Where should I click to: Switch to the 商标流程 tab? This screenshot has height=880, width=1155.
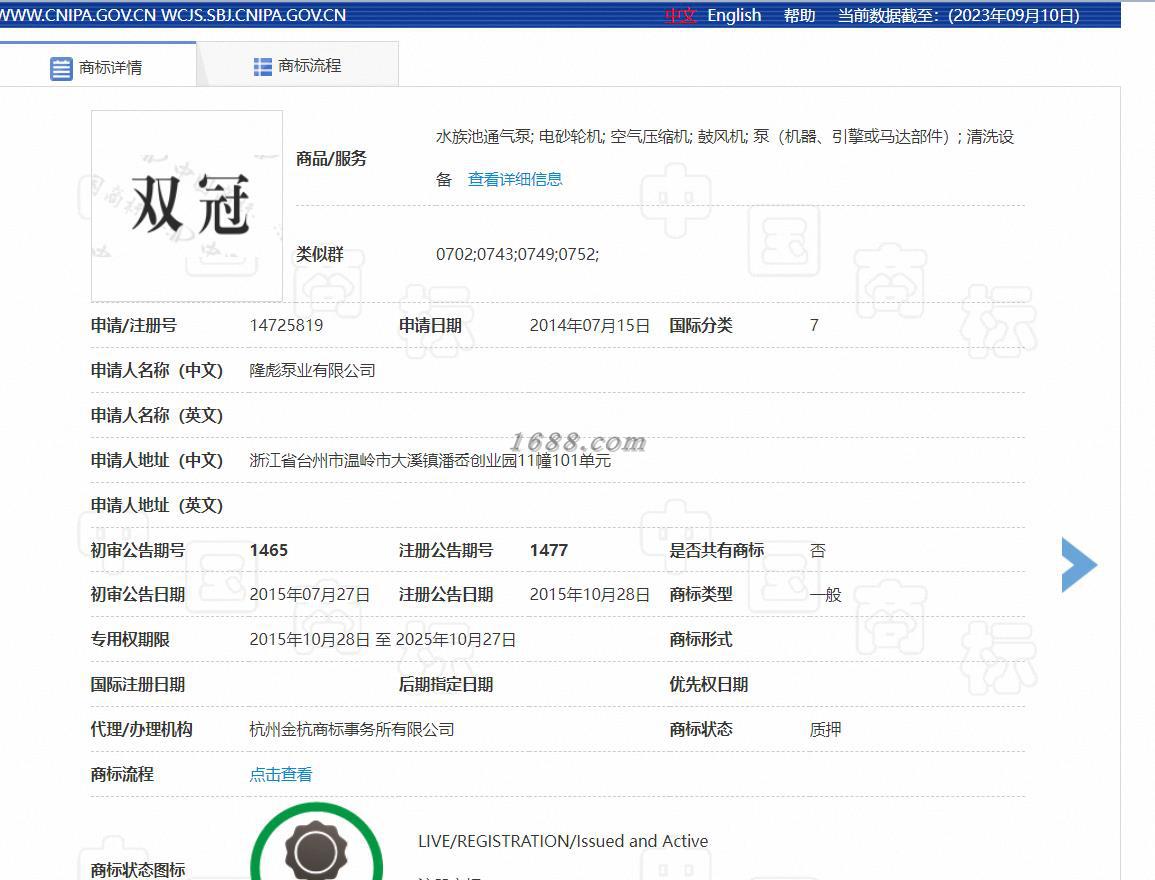(298, 66)
